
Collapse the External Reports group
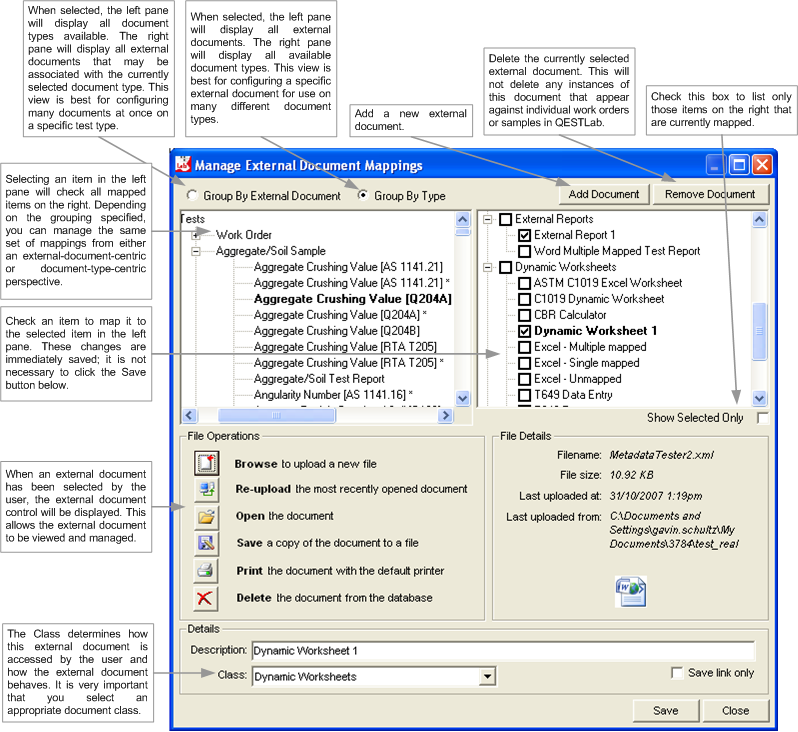pos(488,219)
